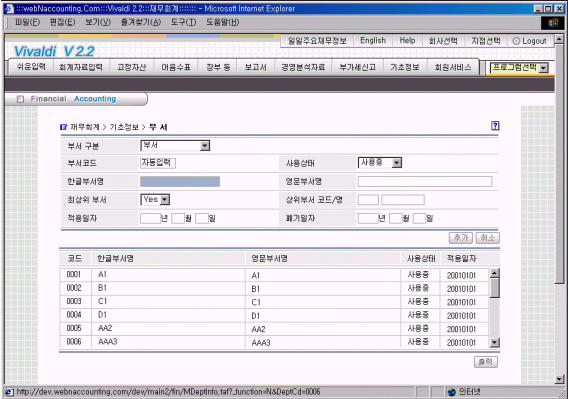Open the 도구(T) menu

pos(183,22)
